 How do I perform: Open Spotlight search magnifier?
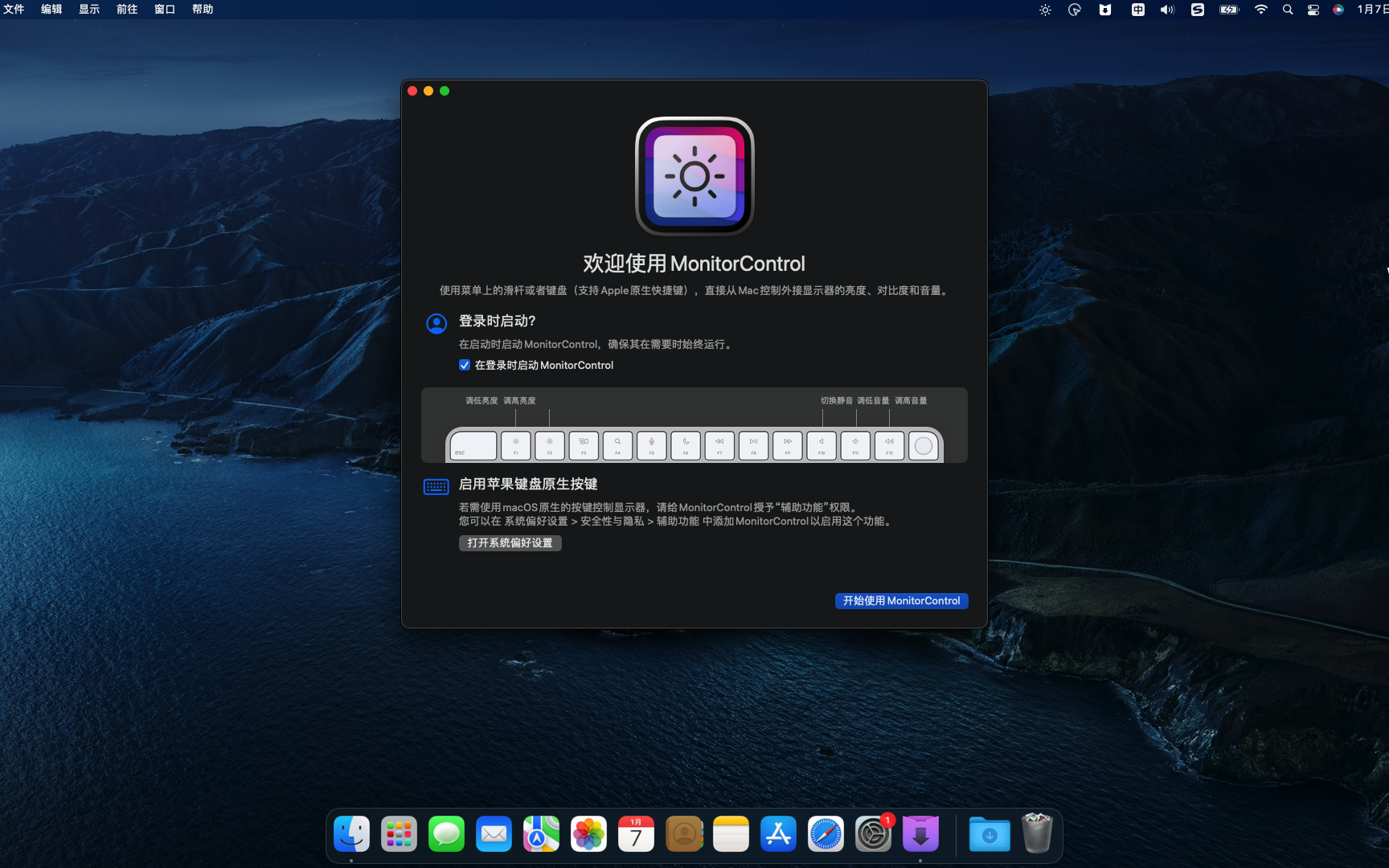(x=1288, y=10)
